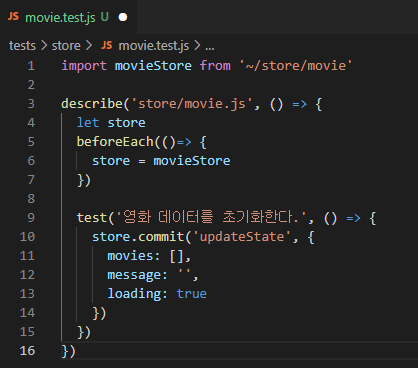Click line number 1 in the gutter
This screenshot has width=418, height=368.
click(x=31, y=66)
